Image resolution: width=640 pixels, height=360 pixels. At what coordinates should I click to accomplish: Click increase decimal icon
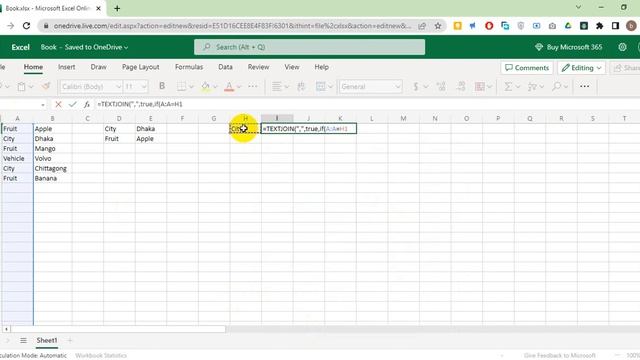tap(441, 86)
